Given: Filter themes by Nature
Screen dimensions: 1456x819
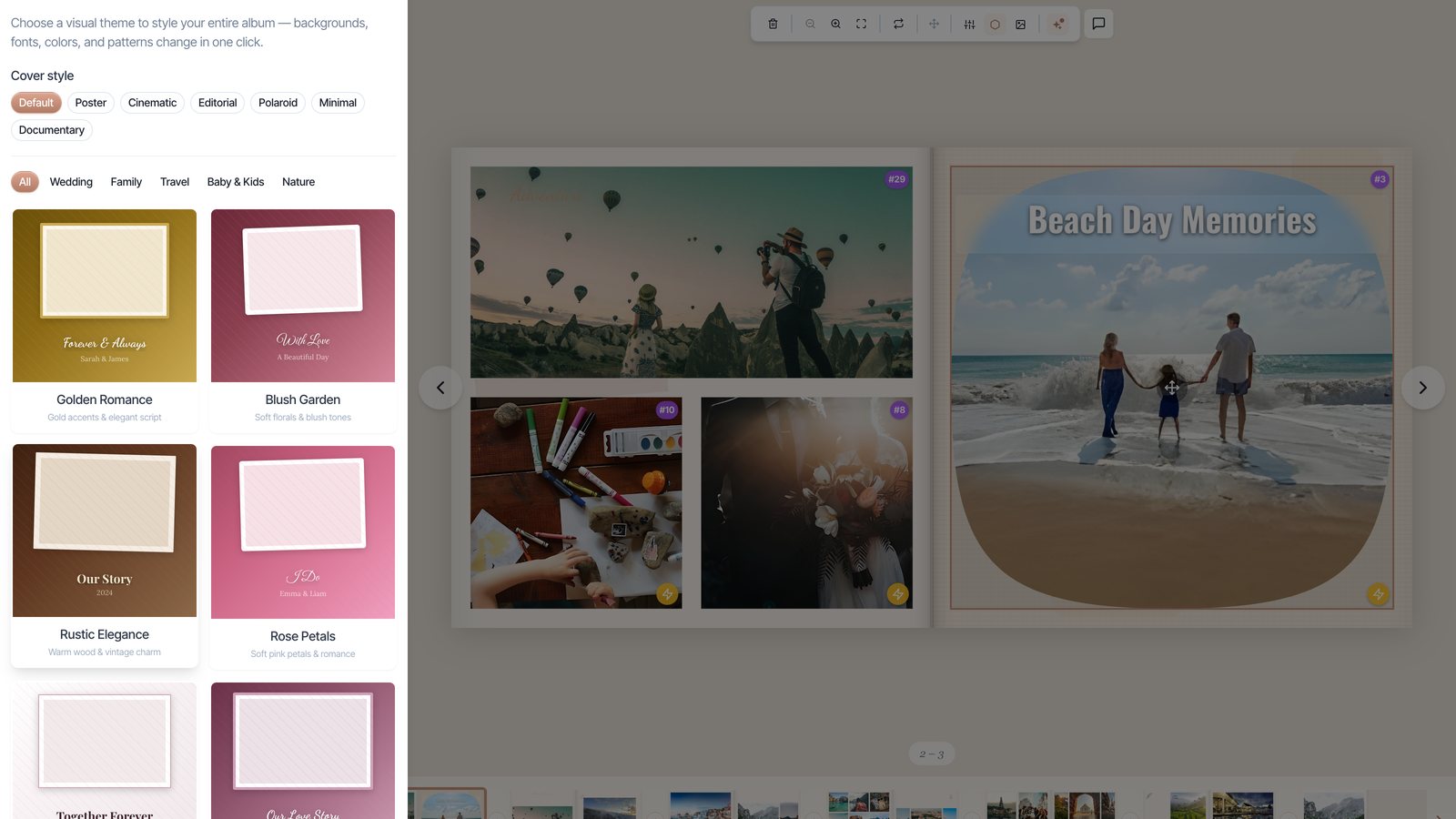Looking at the screenshot, I should point(298,182).
